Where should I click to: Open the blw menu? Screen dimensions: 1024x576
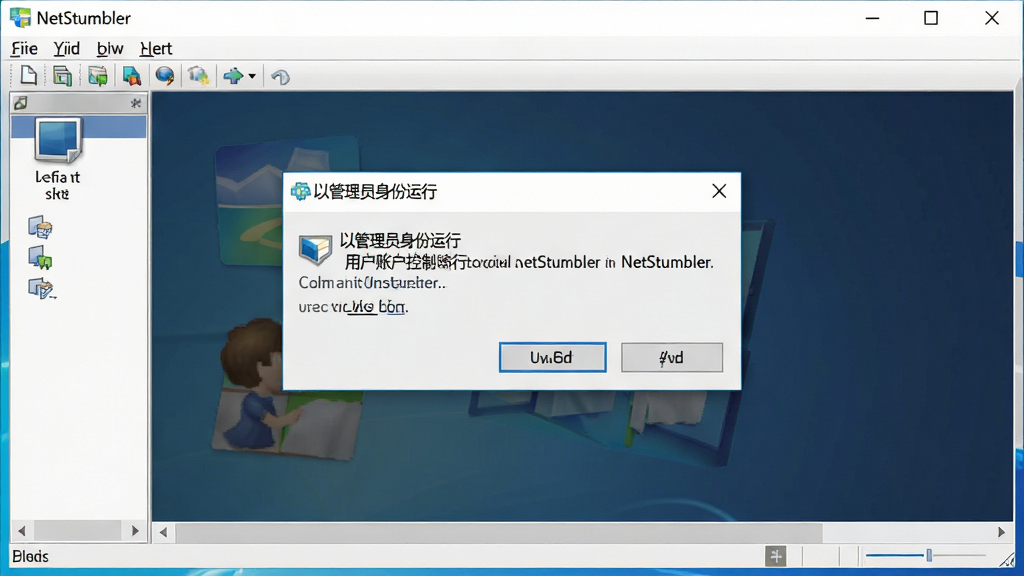(x=110, y=48)
